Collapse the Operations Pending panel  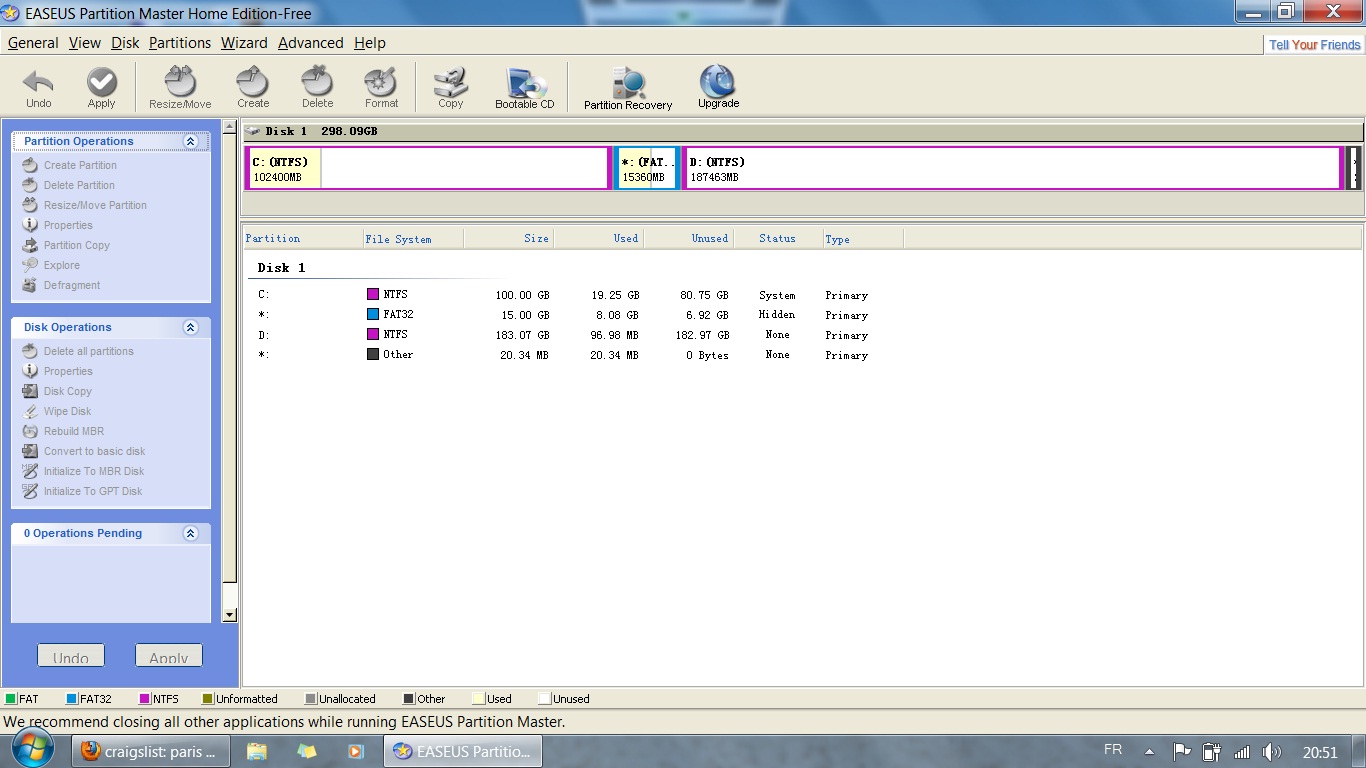(190, 533)
